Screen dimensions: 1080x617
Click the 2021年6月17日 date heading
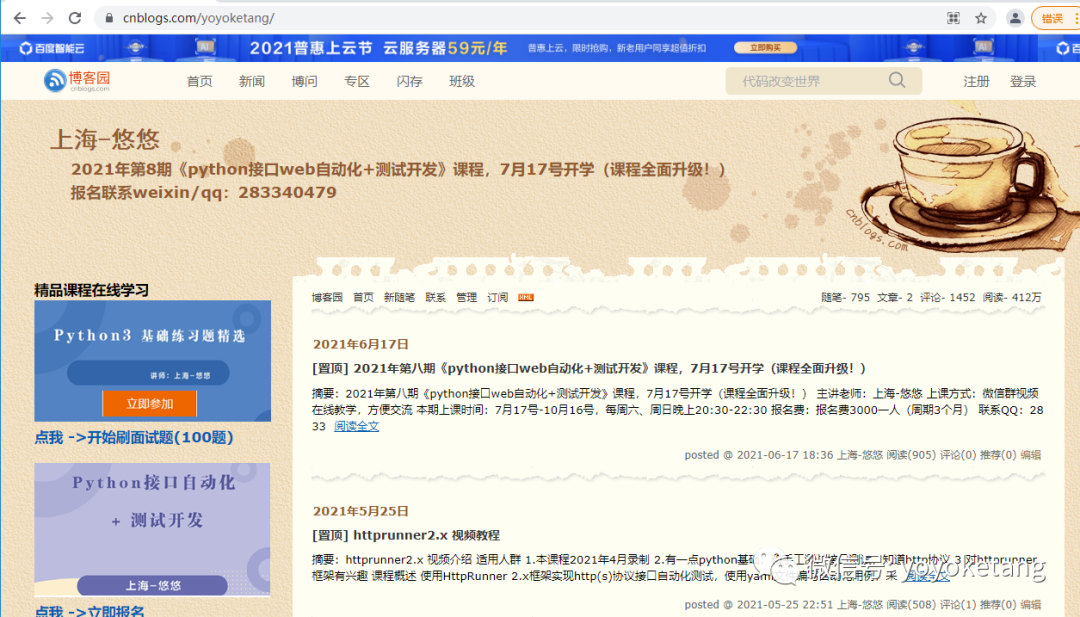[361, 344]
